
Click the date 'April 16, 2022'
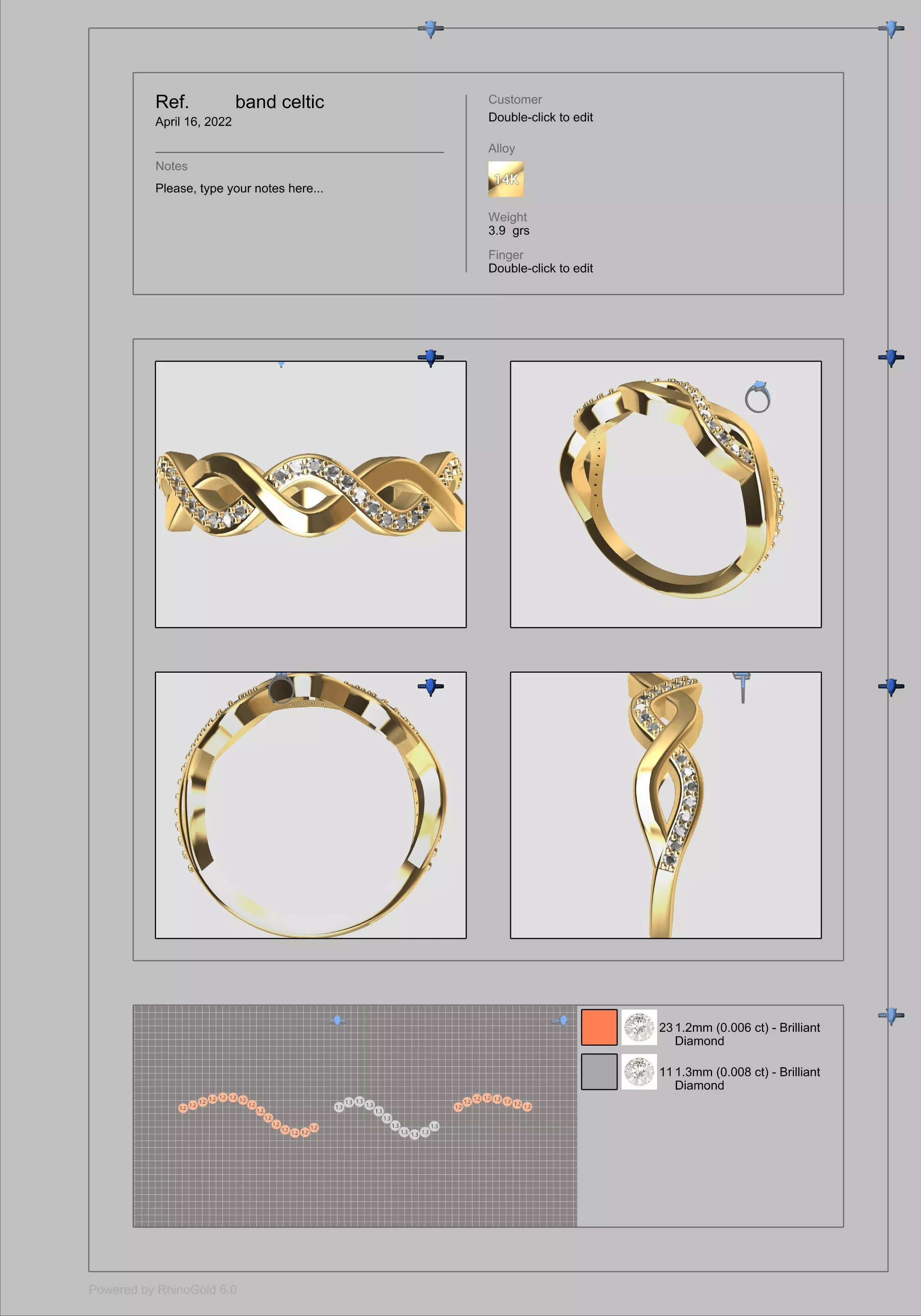194,121
